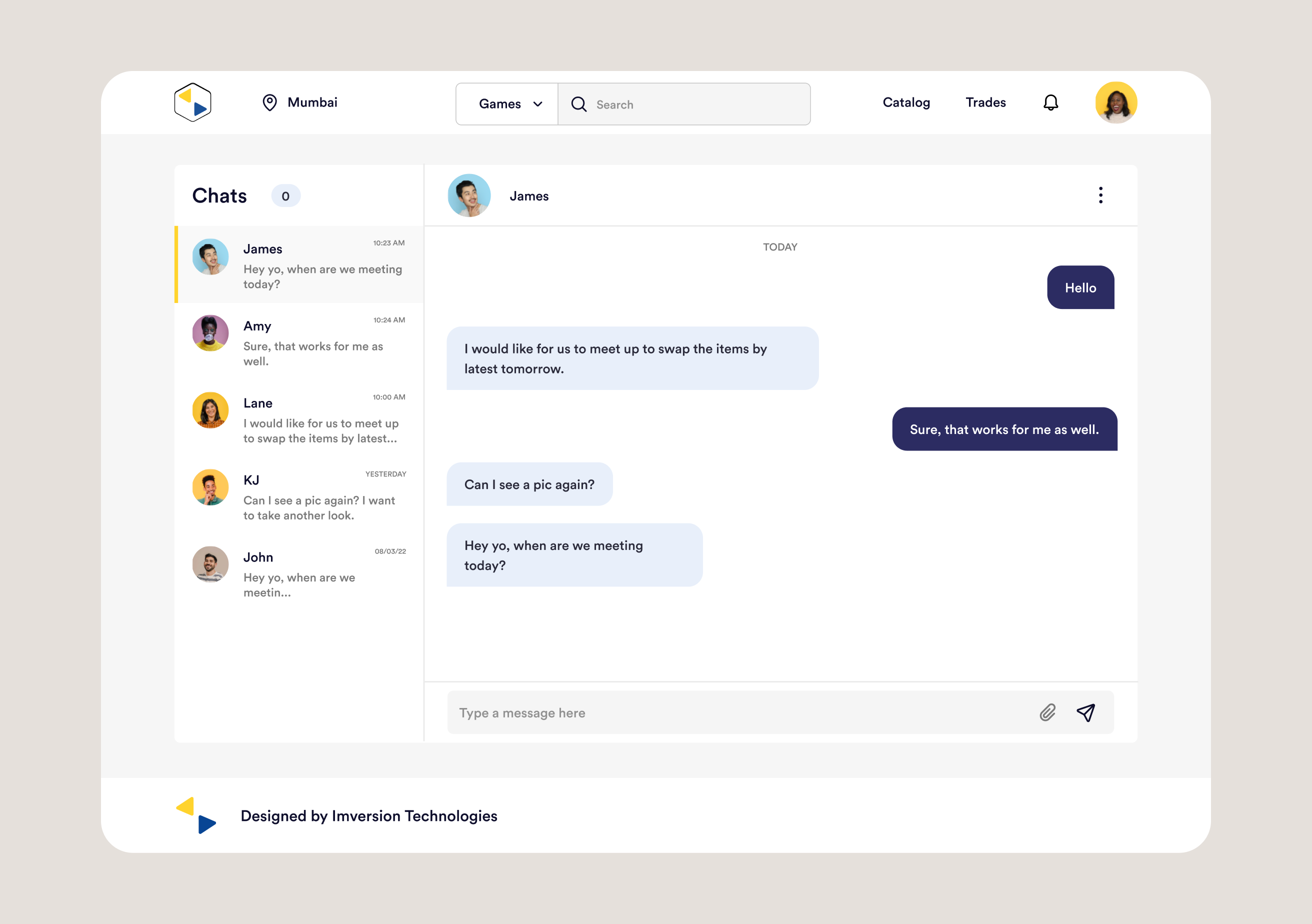
Task: Click the search magnifier icon
Action: pyautogui.click(x=578, y=104)
